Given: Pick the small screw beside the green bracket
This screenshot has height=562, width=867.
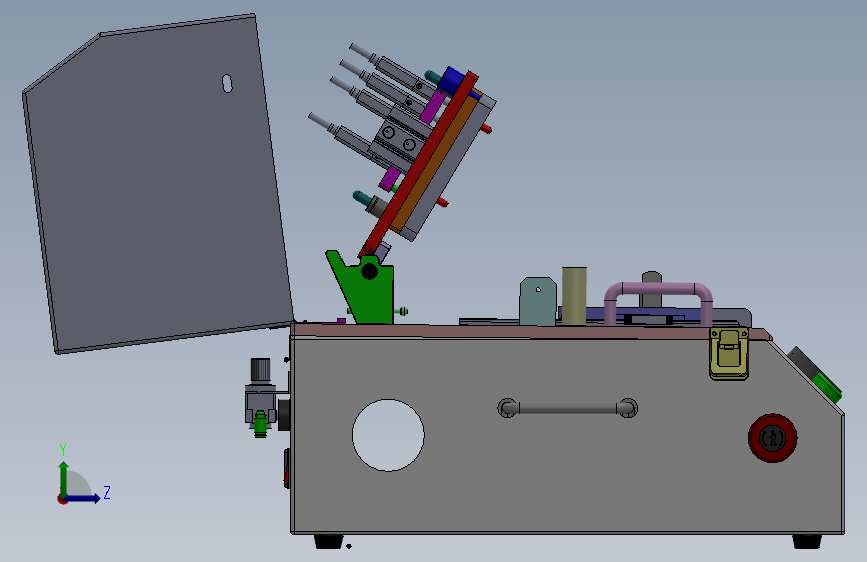Looking at the screenshot, I should (403, 311).
